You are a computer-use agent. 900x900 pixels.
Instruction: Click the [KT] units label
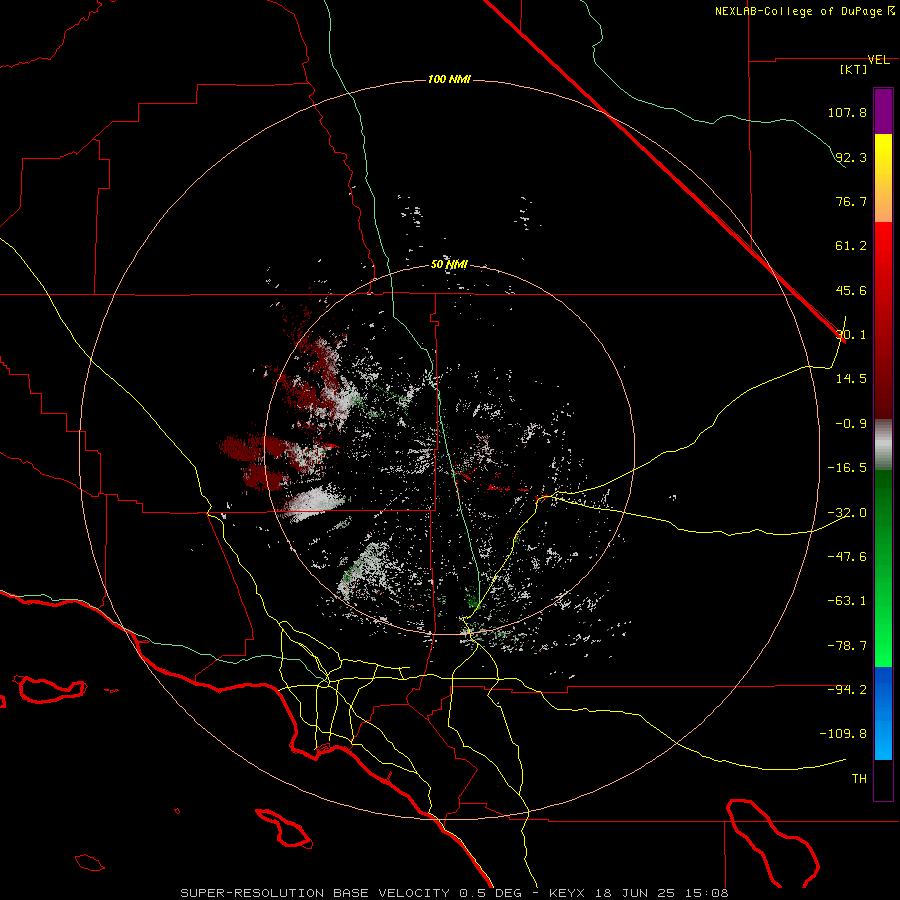[x=854, y=69]
